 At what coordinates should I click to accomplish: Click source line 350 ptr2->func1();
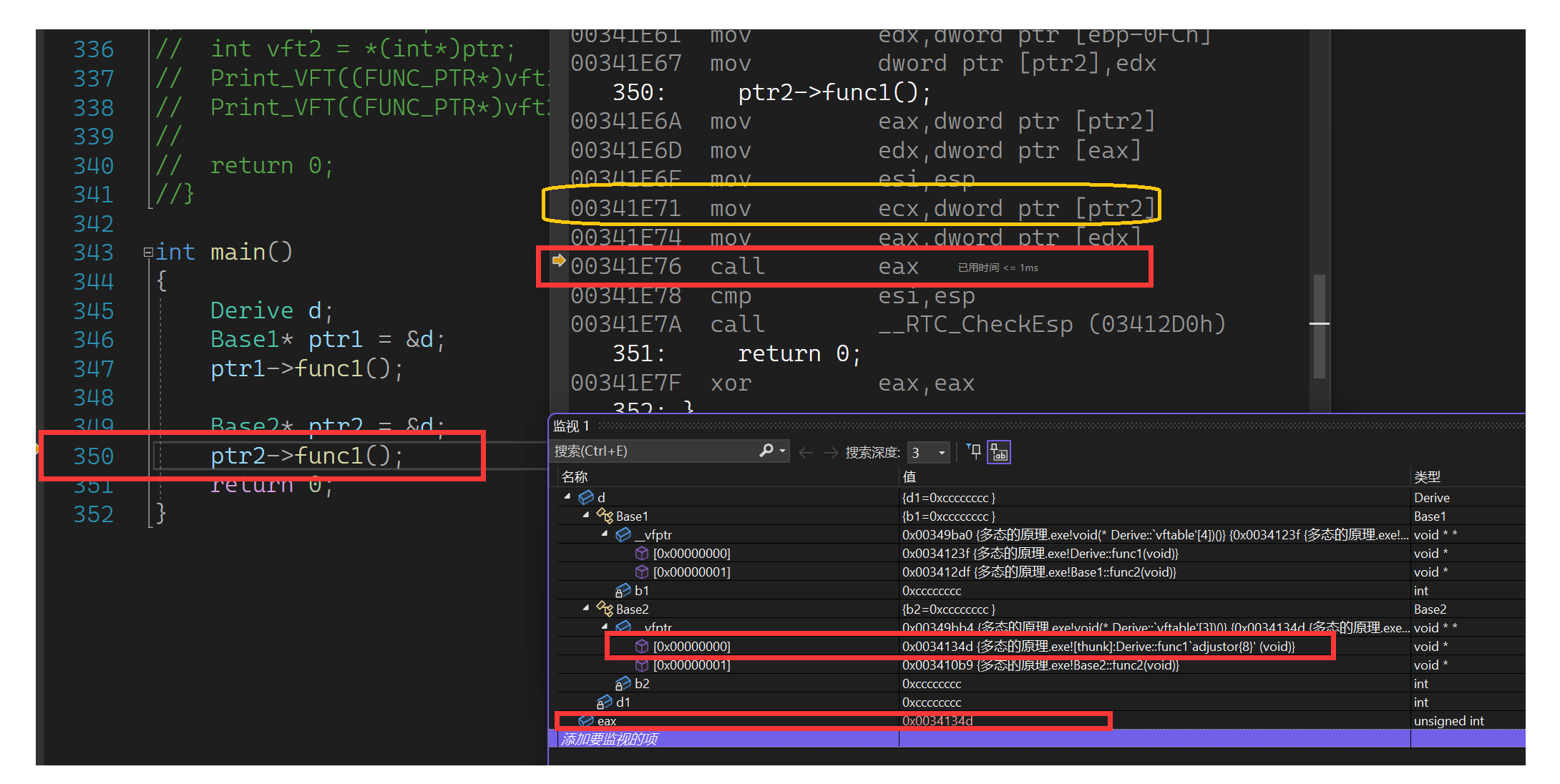[308, 455]
